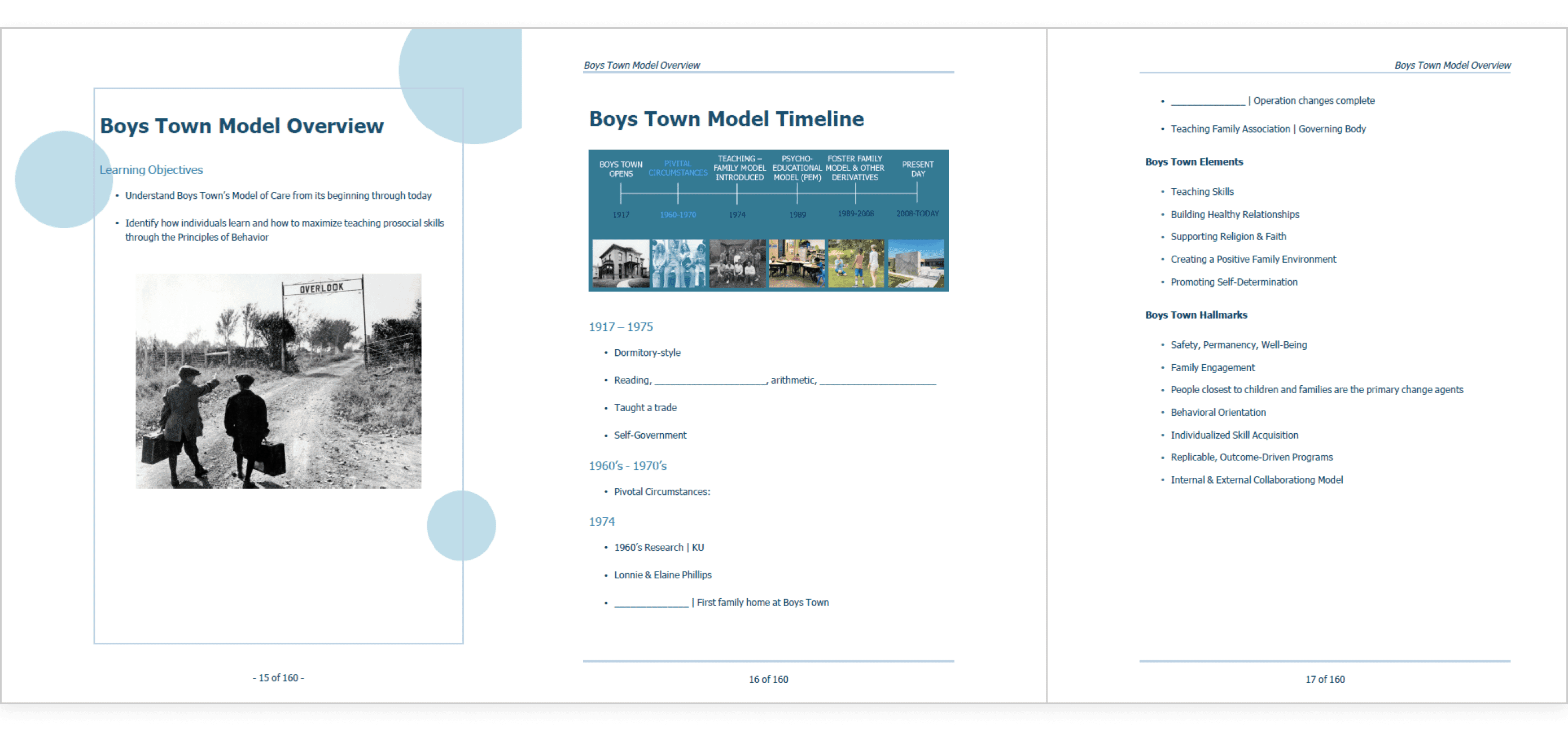
Task: Click 'Teaching – Family Model Introduced' timeline label
Action: click(x=739, y=168)
